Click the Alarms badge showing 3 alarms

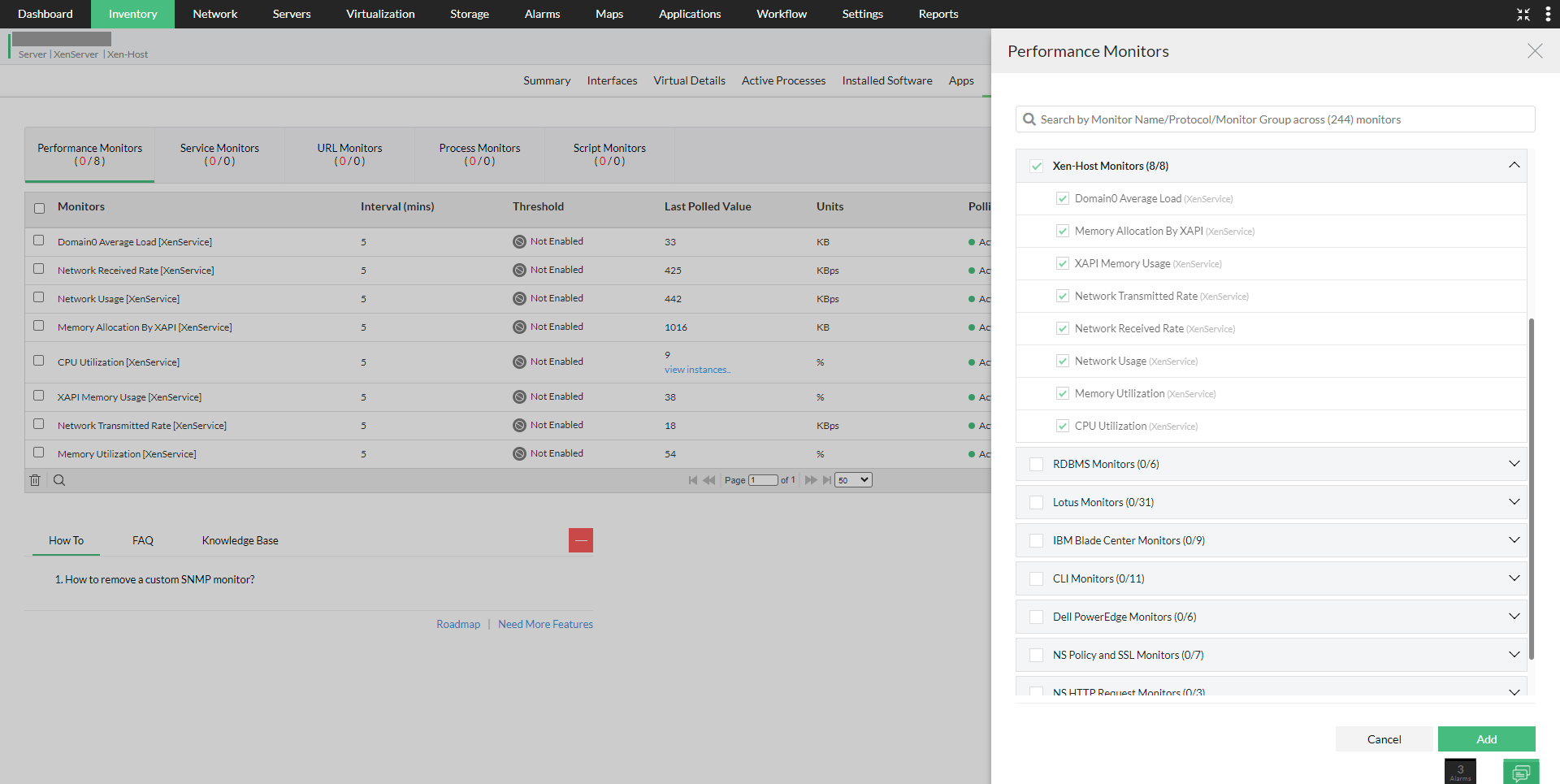pos(1460,770)
